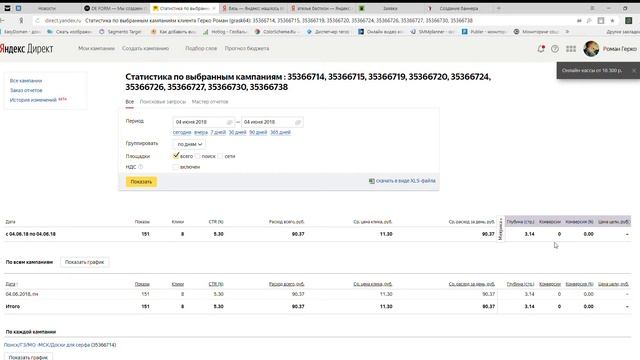Expand the bookmarks overflow chevron
The width and height of the screenshot is (640, 360).
pyautogui.click(x=567, y=31)
